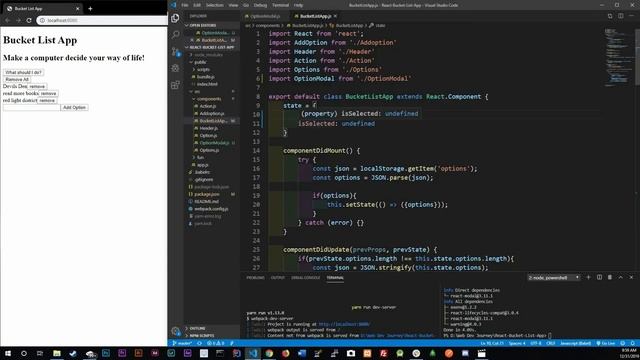Click the Remove All button
This screenshot has width=640, height=360.
click(x=17, y=79)
